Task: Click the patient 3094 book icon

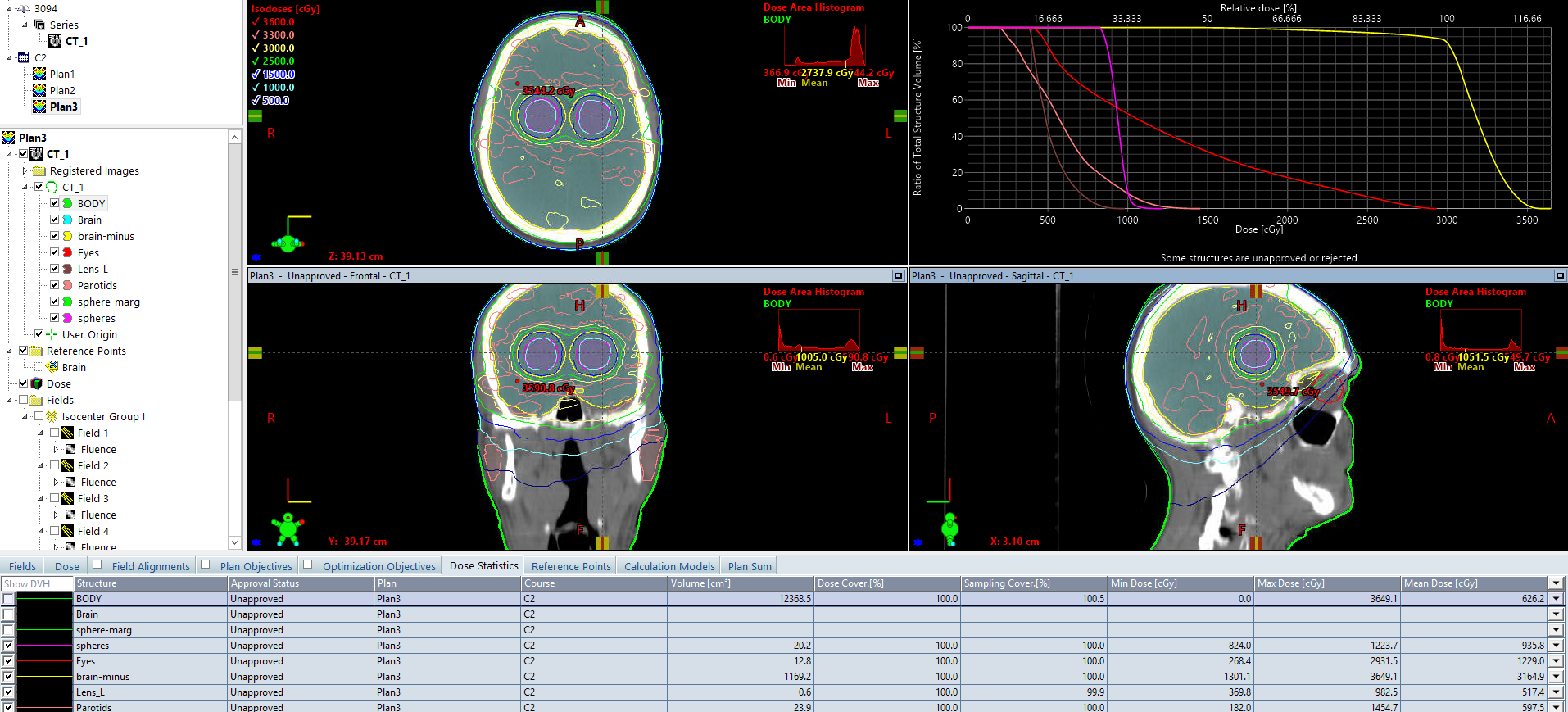Action: click(24, 8)
